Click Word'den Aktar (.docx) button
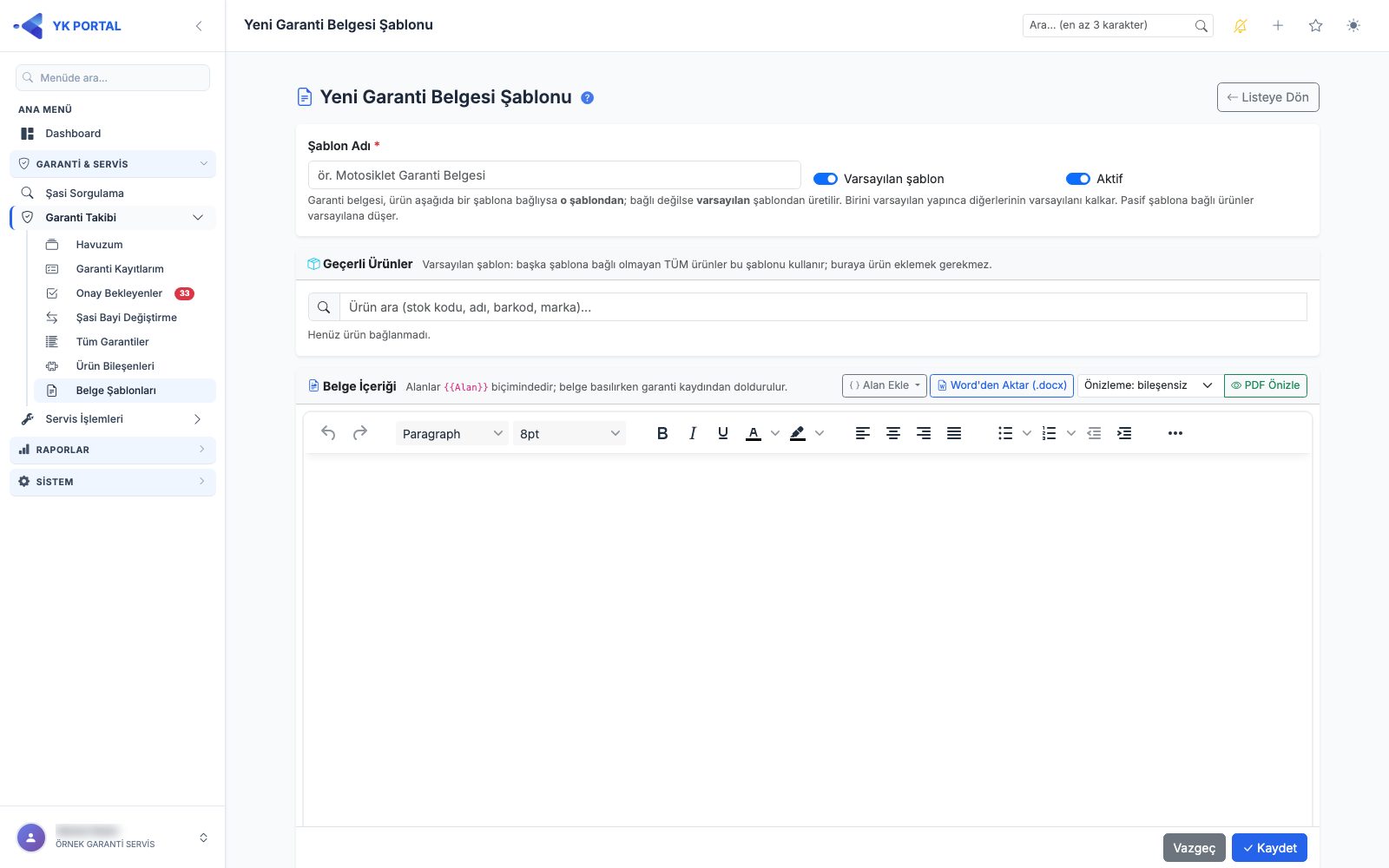The height and width of the screenshot is (868, 1389). pos(1002,385)
